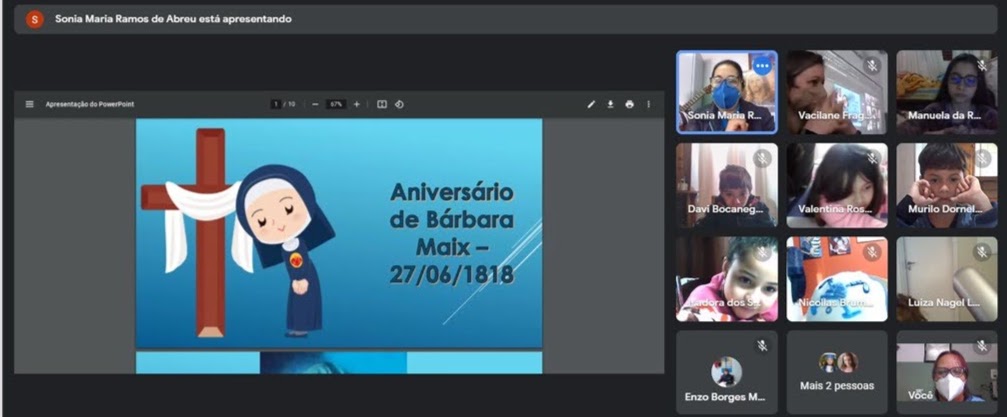This screenshot has width=1007, height=417.
Task: Click Manuela's muted microphone indicator
Action: tap(982, 66)
